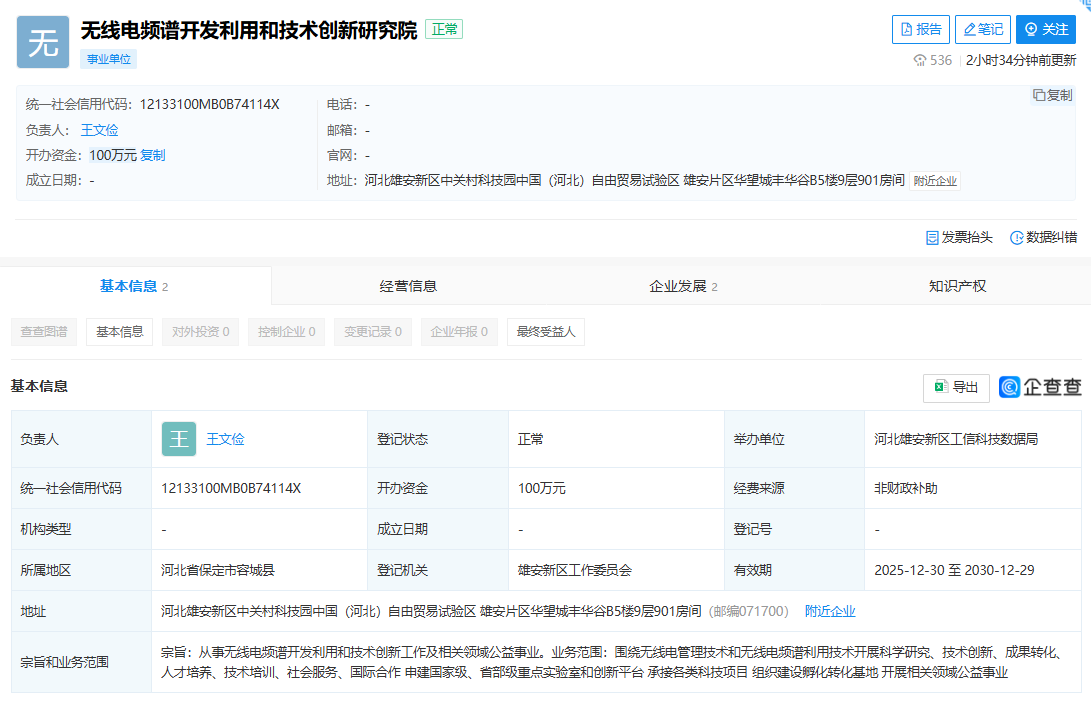Click the 导出 export button
1091x708 pixels.
pyautogui.click(x=956, y=388)
